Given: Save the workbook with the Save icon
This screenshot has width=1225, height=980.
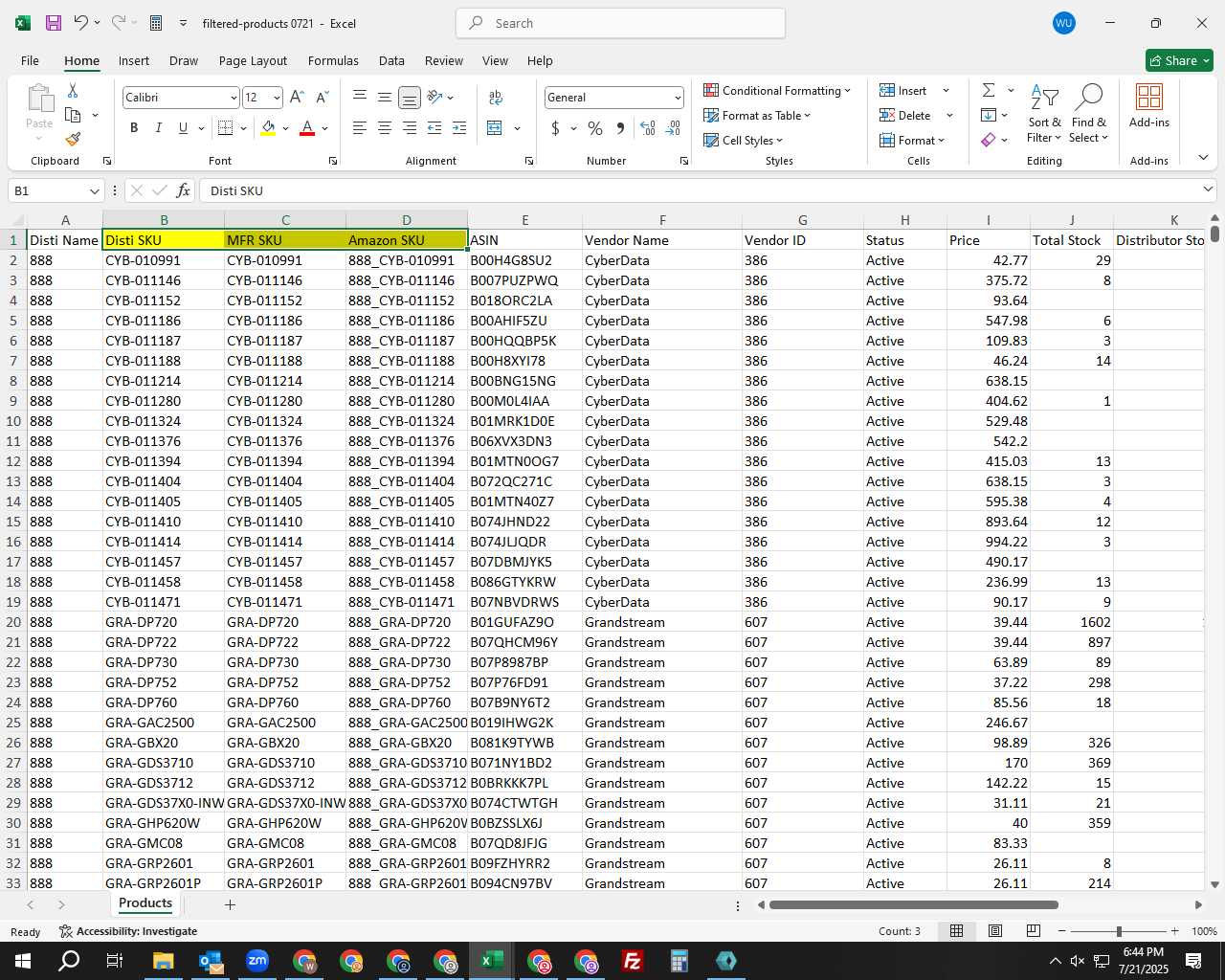Looking at the screenshot, I should pyautogui.click(x=54, y=23).
